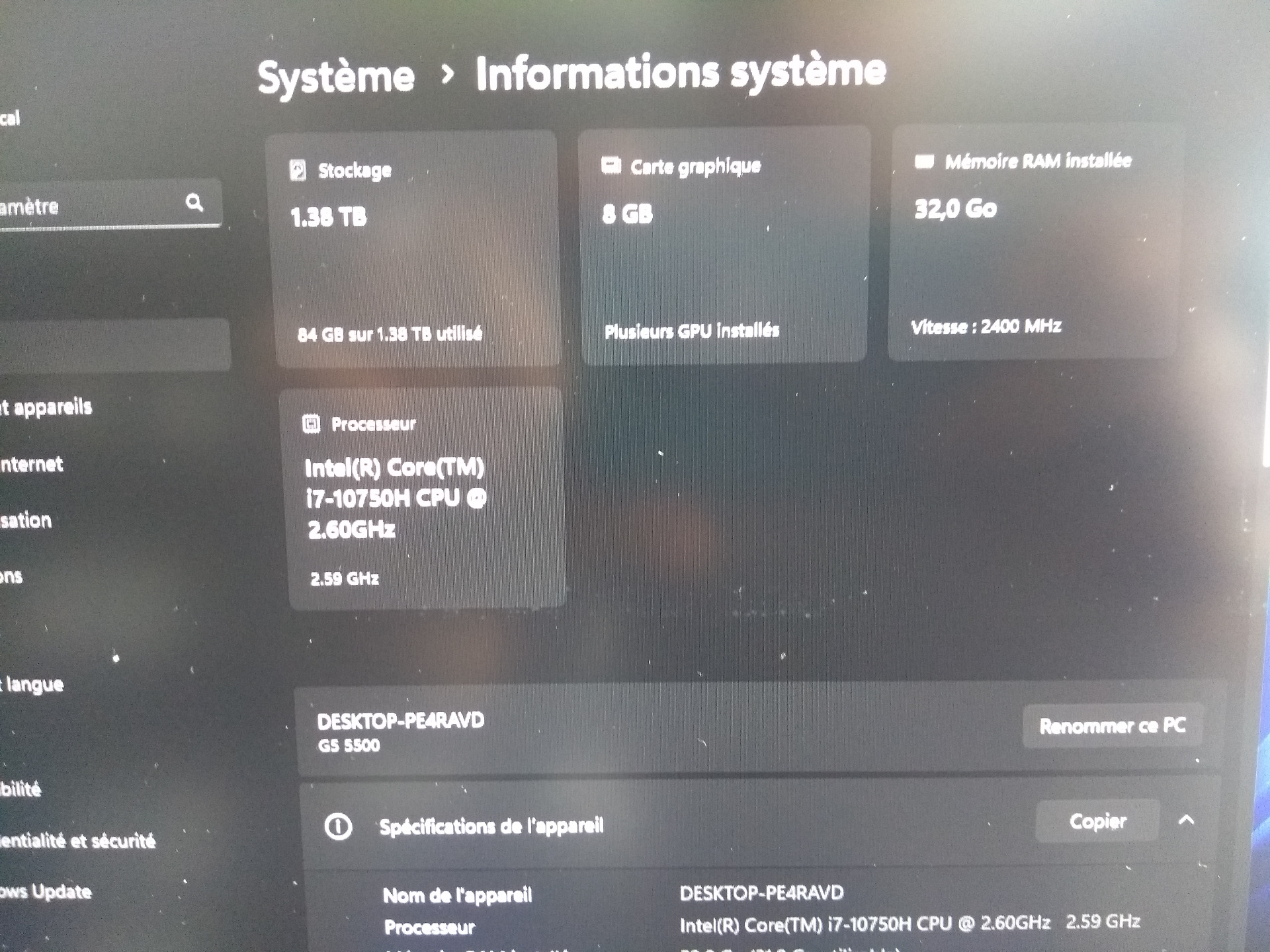
Task: Click the Mémoire RAM installée icon
Action: point(924,161)
